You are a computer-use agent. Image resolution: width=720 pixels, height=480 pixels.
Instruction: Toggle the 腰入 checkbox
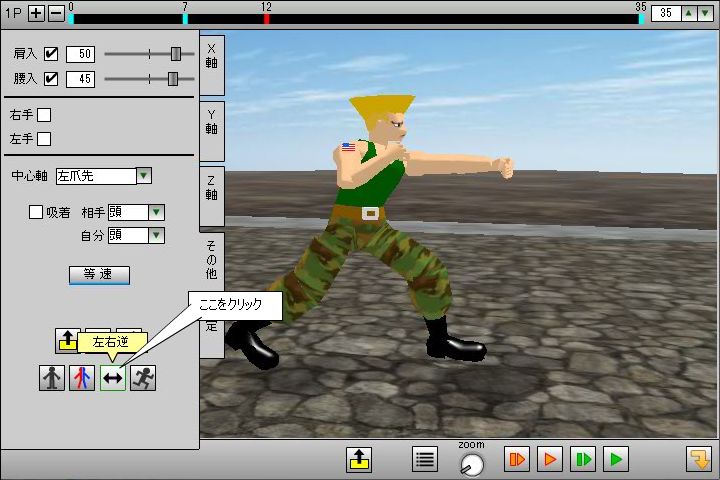tap(51, 79)
